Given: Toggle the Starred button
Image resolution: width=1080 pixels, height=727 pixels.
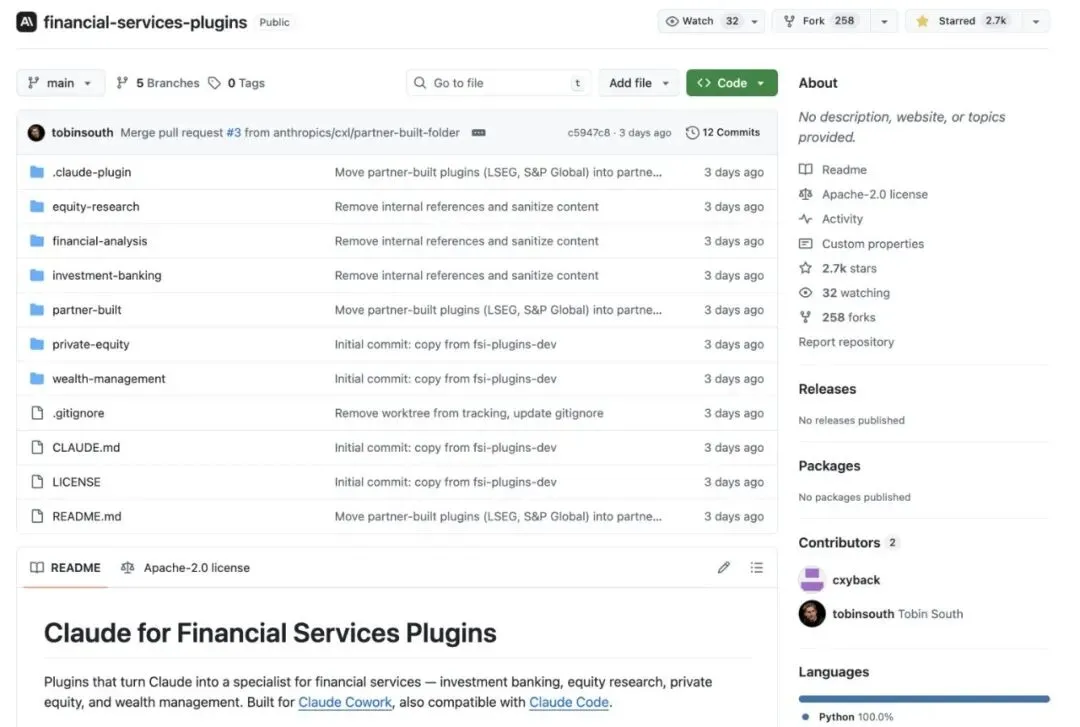Looking at the screenshot, I should (x=961, y=21).
